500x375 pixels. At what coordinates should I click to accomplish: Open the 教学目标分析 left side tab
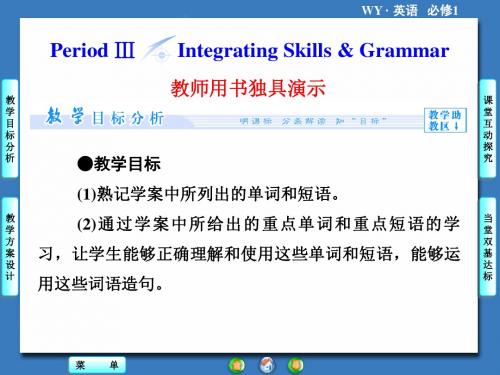click(x=10, y=129)
